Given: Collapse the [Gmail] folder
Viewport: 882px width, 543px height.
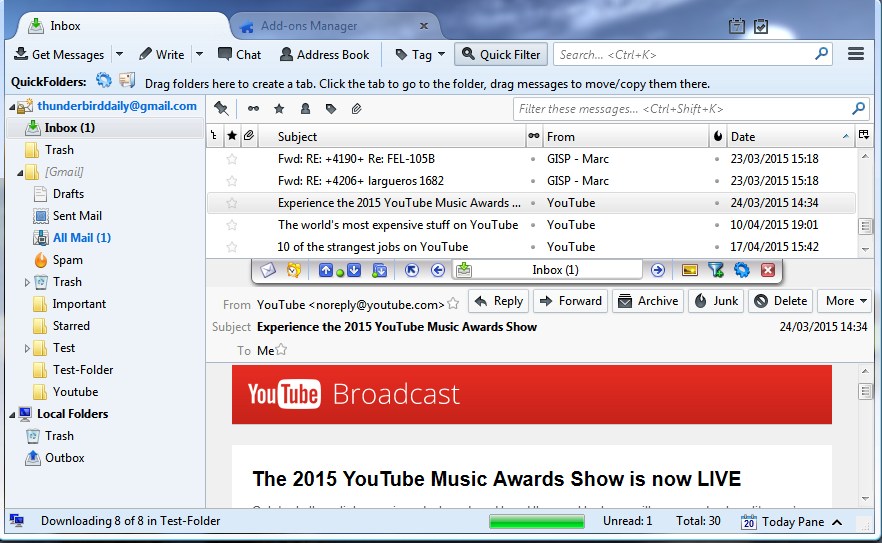Looking at the screenshot, I should click(x=20, y=173).
